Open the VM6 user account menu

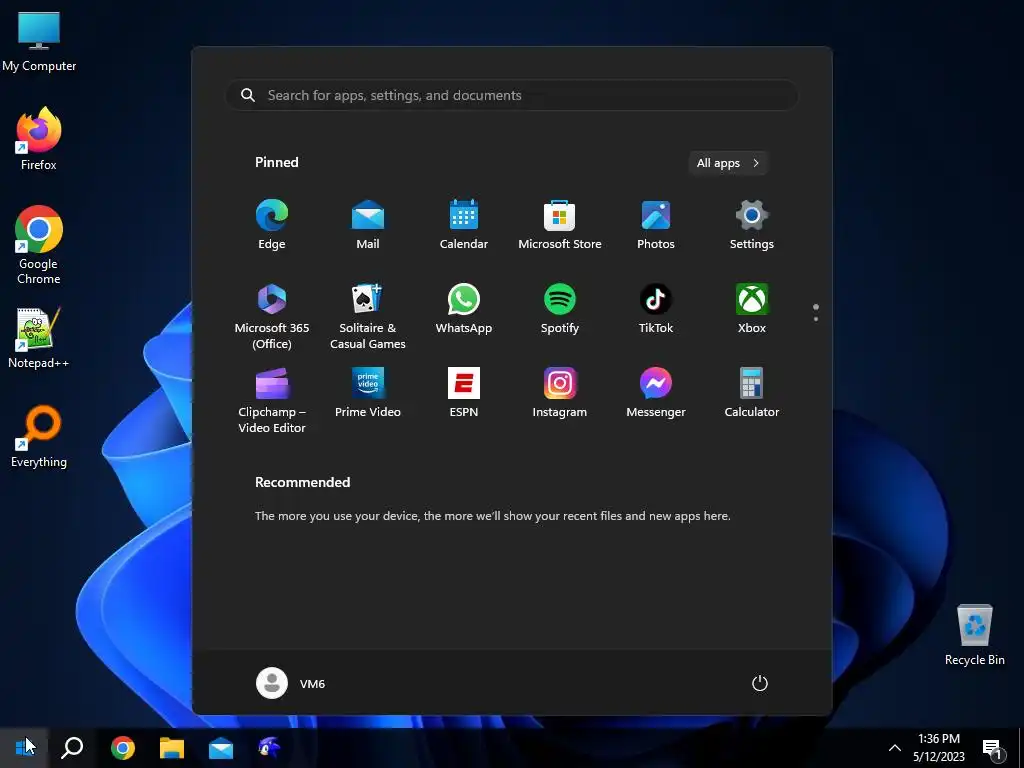coord(291,683)
